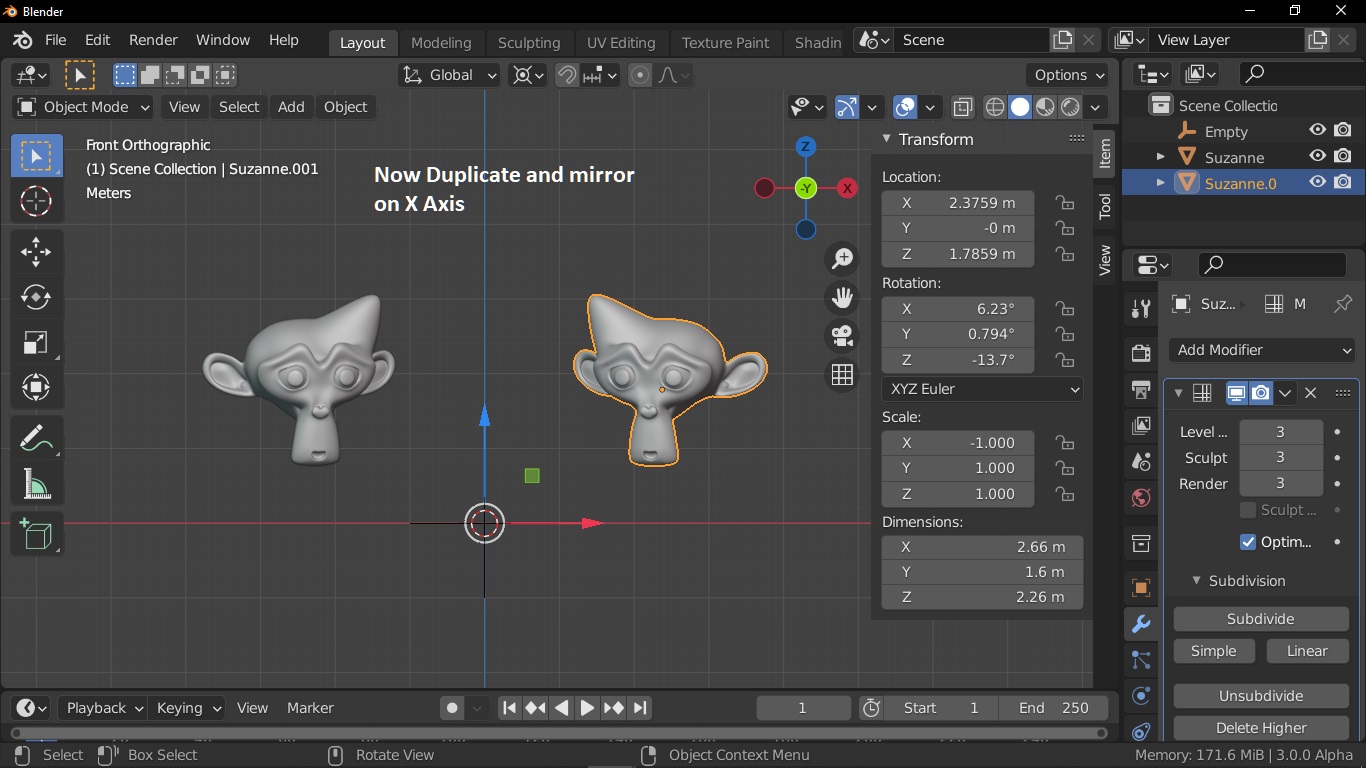Viewport: 1366px width, 768px height.
Task: Toggle X-ray view in viewport header
Action: pos(962,107)
